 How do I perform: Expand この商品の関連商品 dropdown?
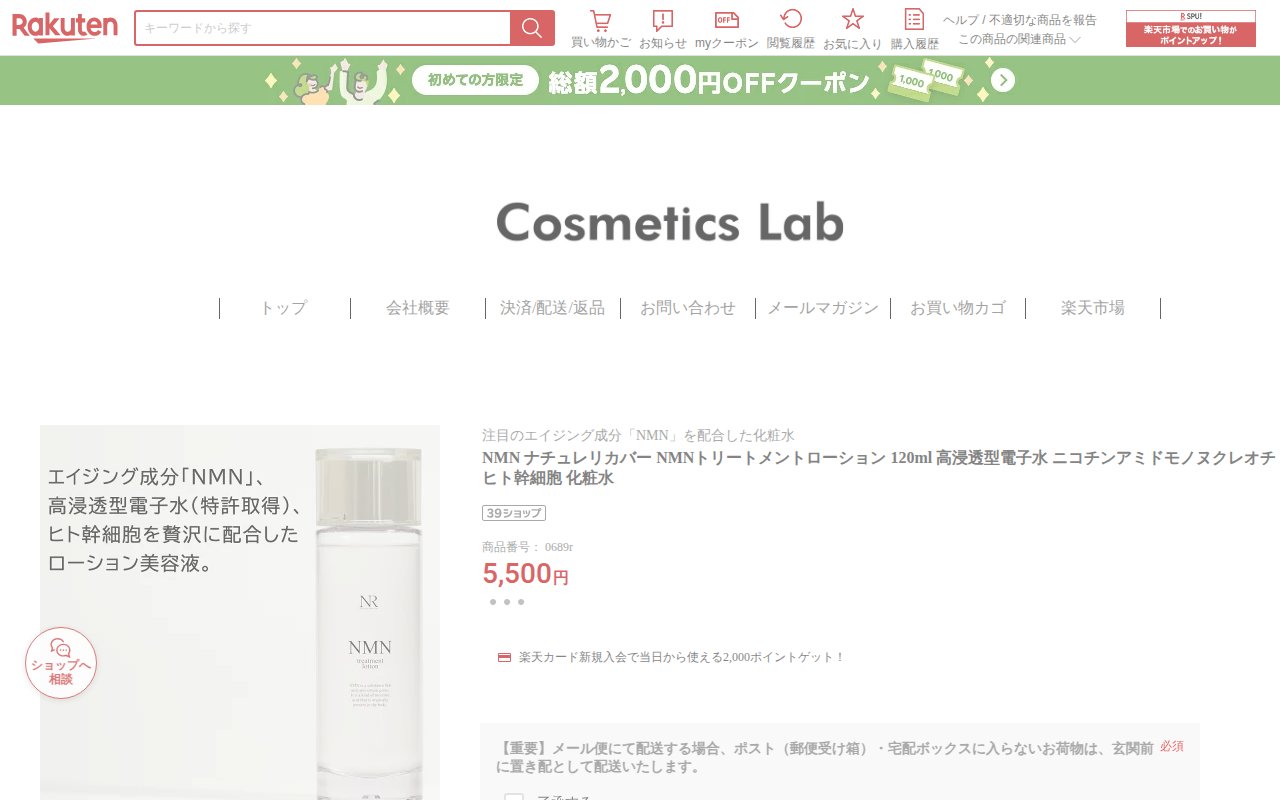tap(1019, 39)
